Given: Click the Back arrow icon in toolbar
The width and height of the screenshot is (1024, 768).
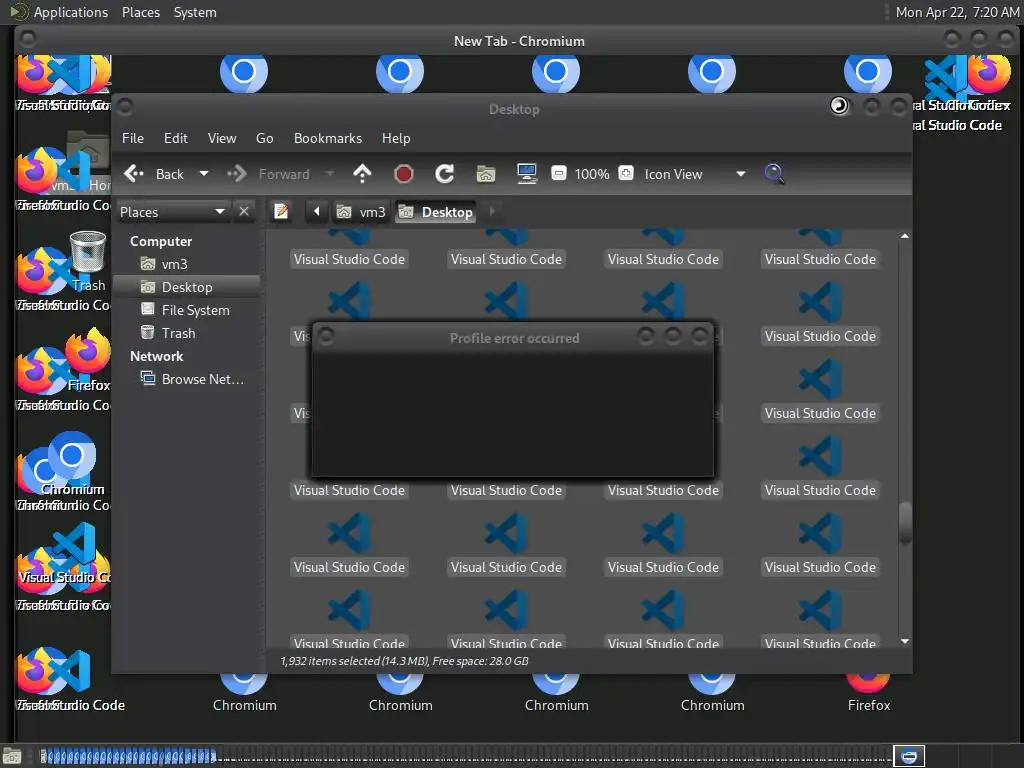Looking at the screenshot, I should pos(134,174).
